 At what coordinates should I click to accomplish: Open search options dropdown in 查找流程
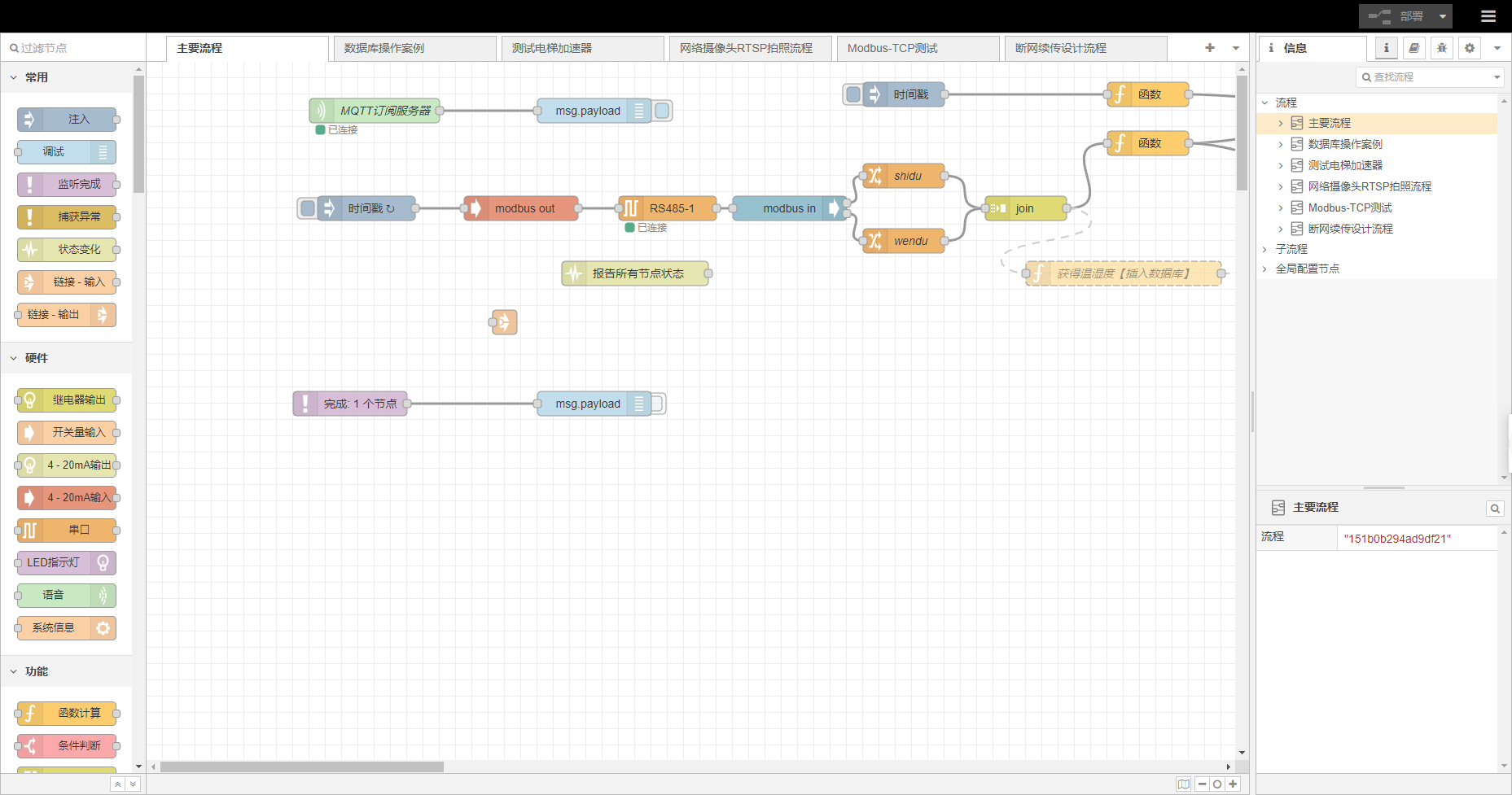[1497, 77]
